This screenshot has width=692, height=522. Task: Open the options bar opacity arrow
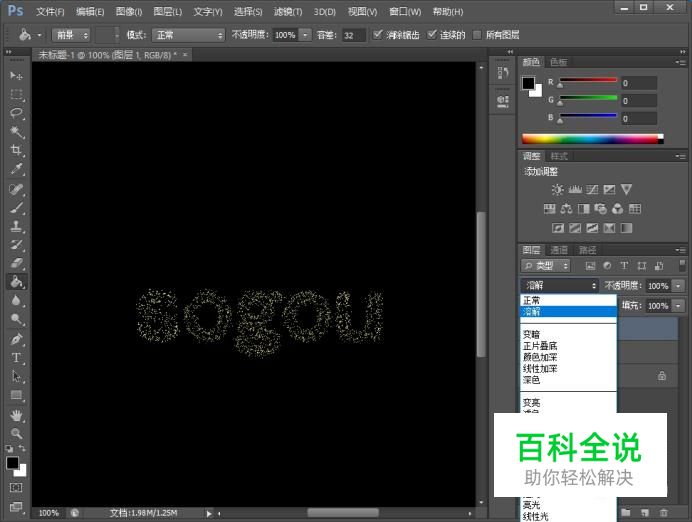(305, 35)
